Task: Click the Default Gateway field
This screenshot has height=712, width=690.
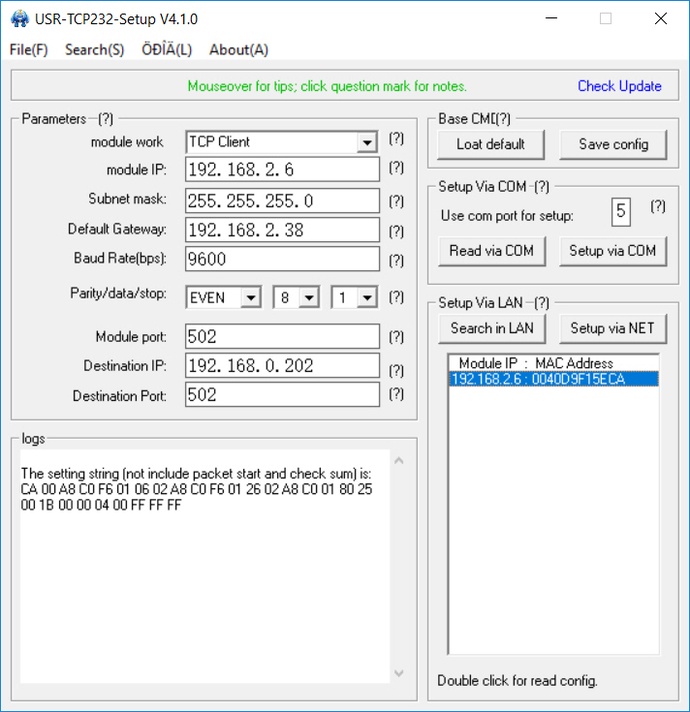Action: 282,230
